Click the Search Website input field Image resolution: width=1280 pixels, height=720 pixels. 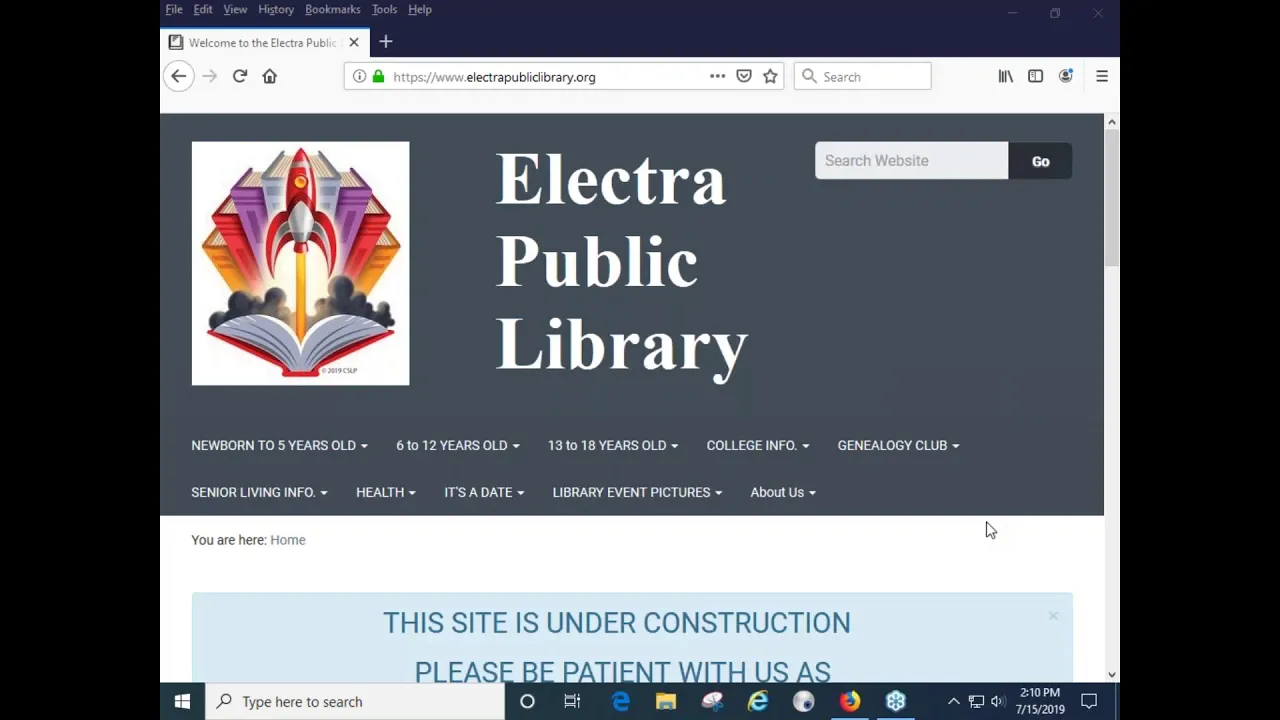click(x=912, y=161)
